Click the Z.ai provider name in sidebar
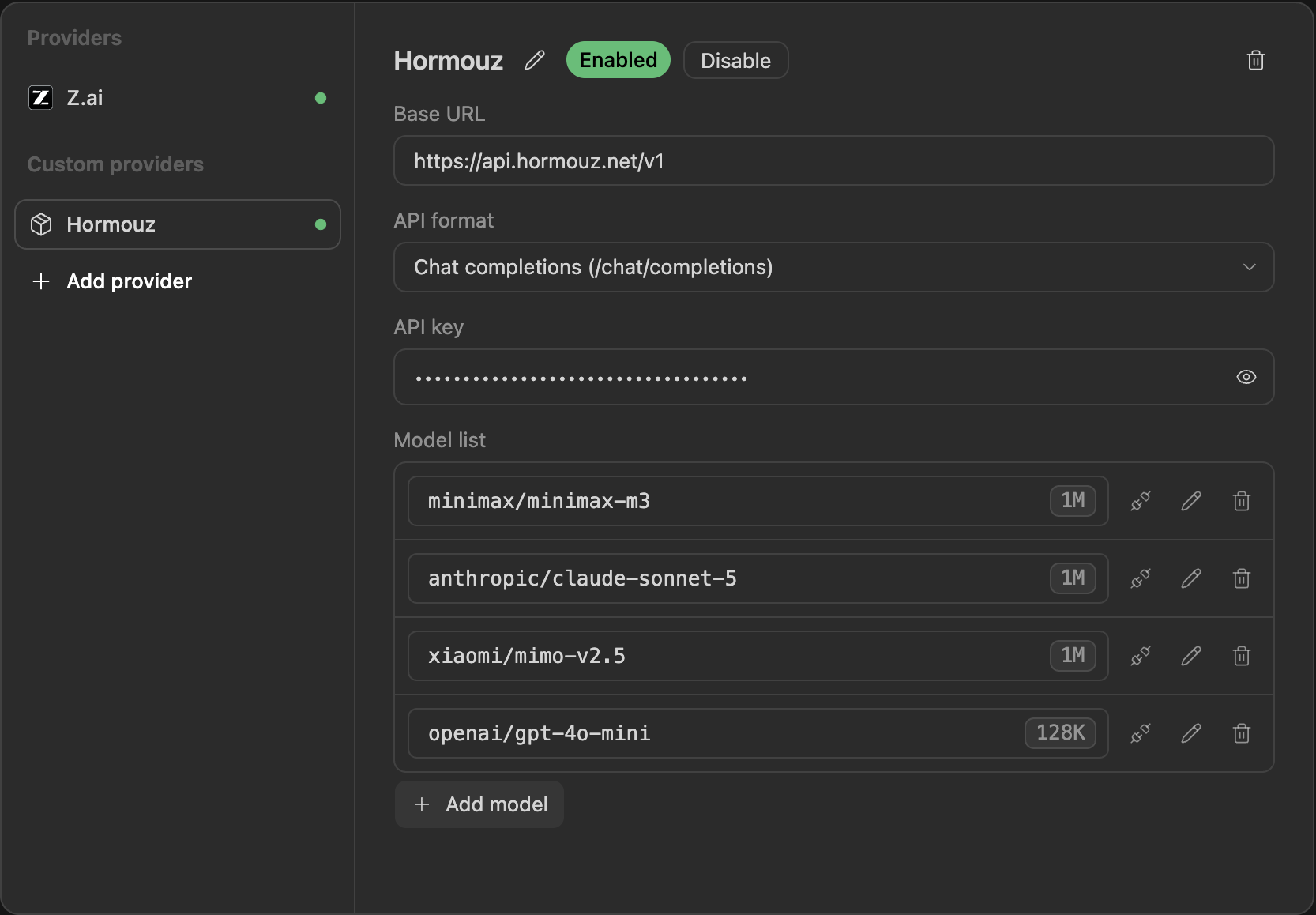 click(85, 98)
